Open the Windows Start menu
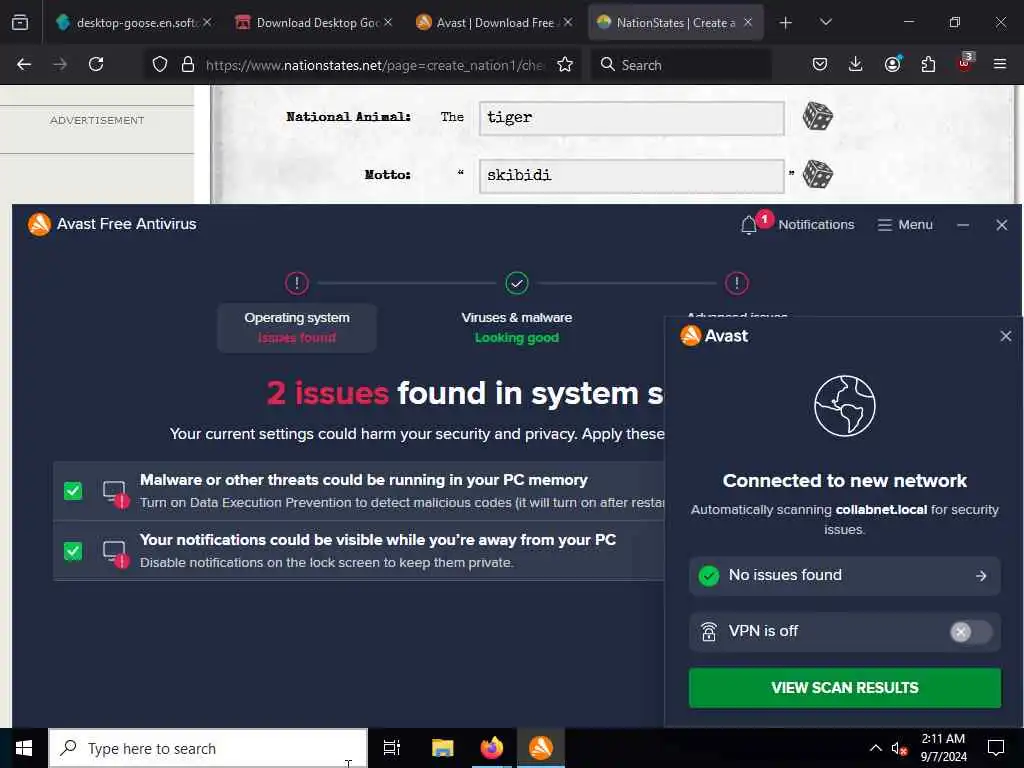This screenshot has height=768, width=1024. click(x=24, y=748)
